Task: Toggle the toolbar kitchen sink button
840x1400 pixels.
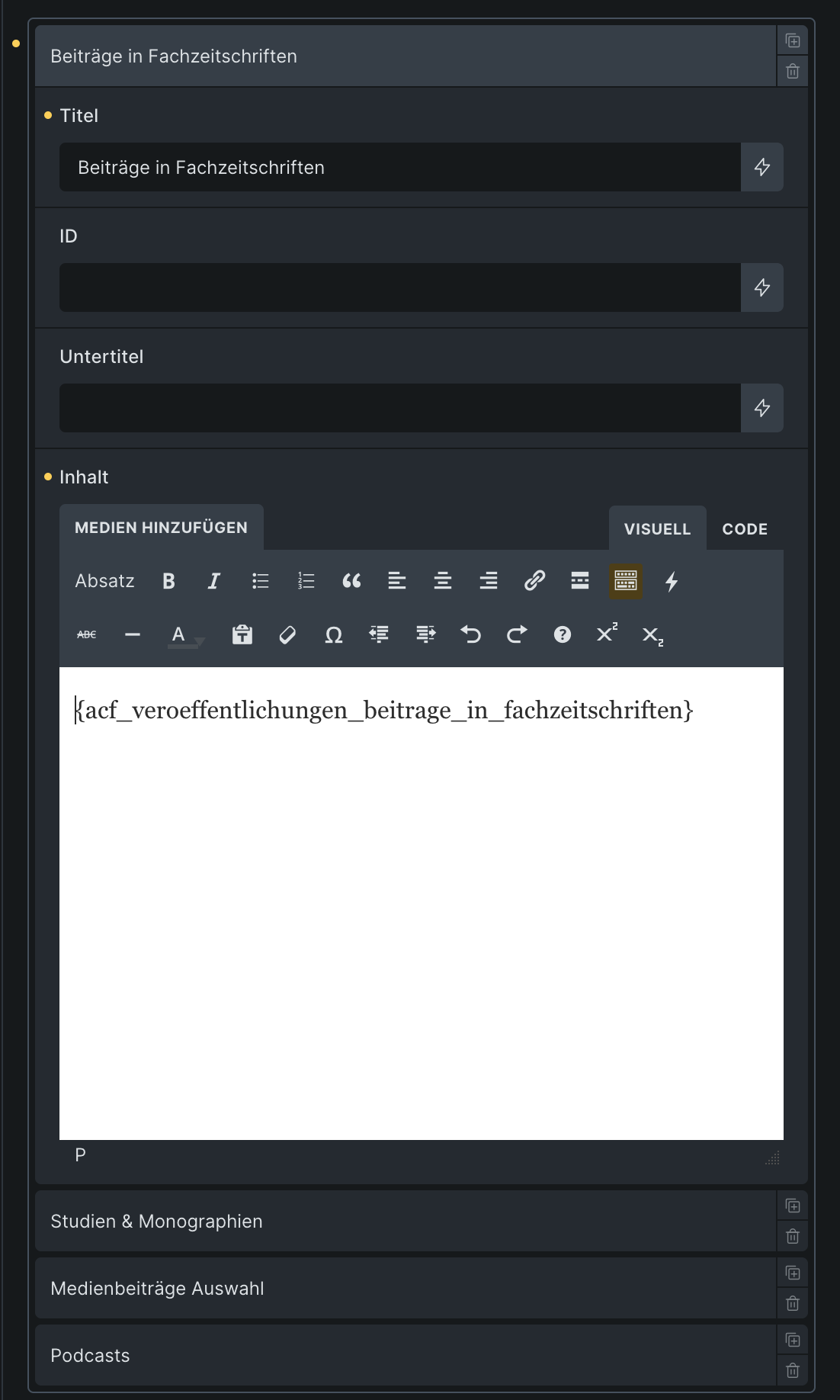Action: coord(626,581)
